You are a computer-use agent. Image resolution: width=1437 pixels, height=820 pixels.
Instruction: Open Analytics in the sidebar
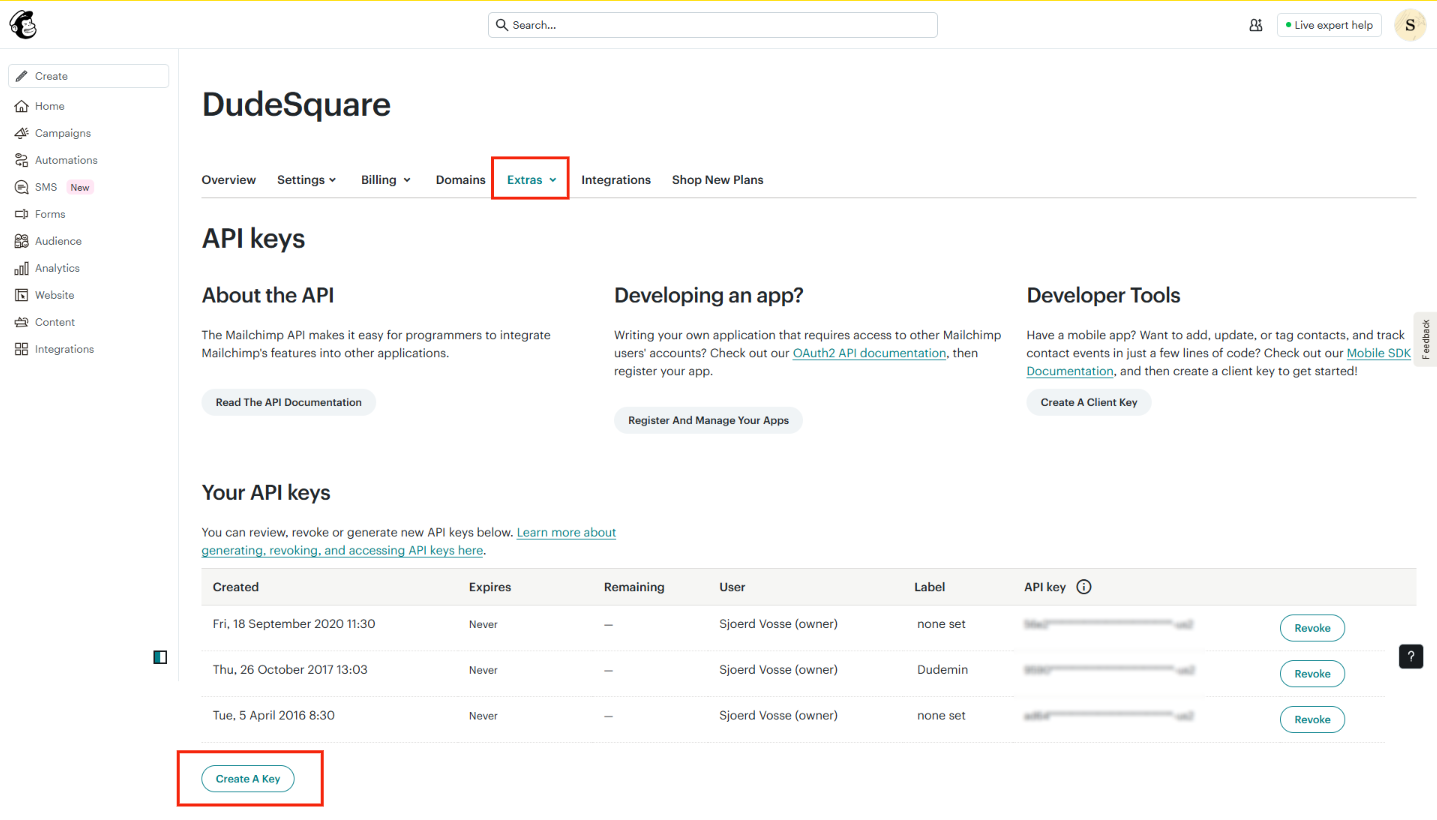pyautogui.click(x=57, y=268)
